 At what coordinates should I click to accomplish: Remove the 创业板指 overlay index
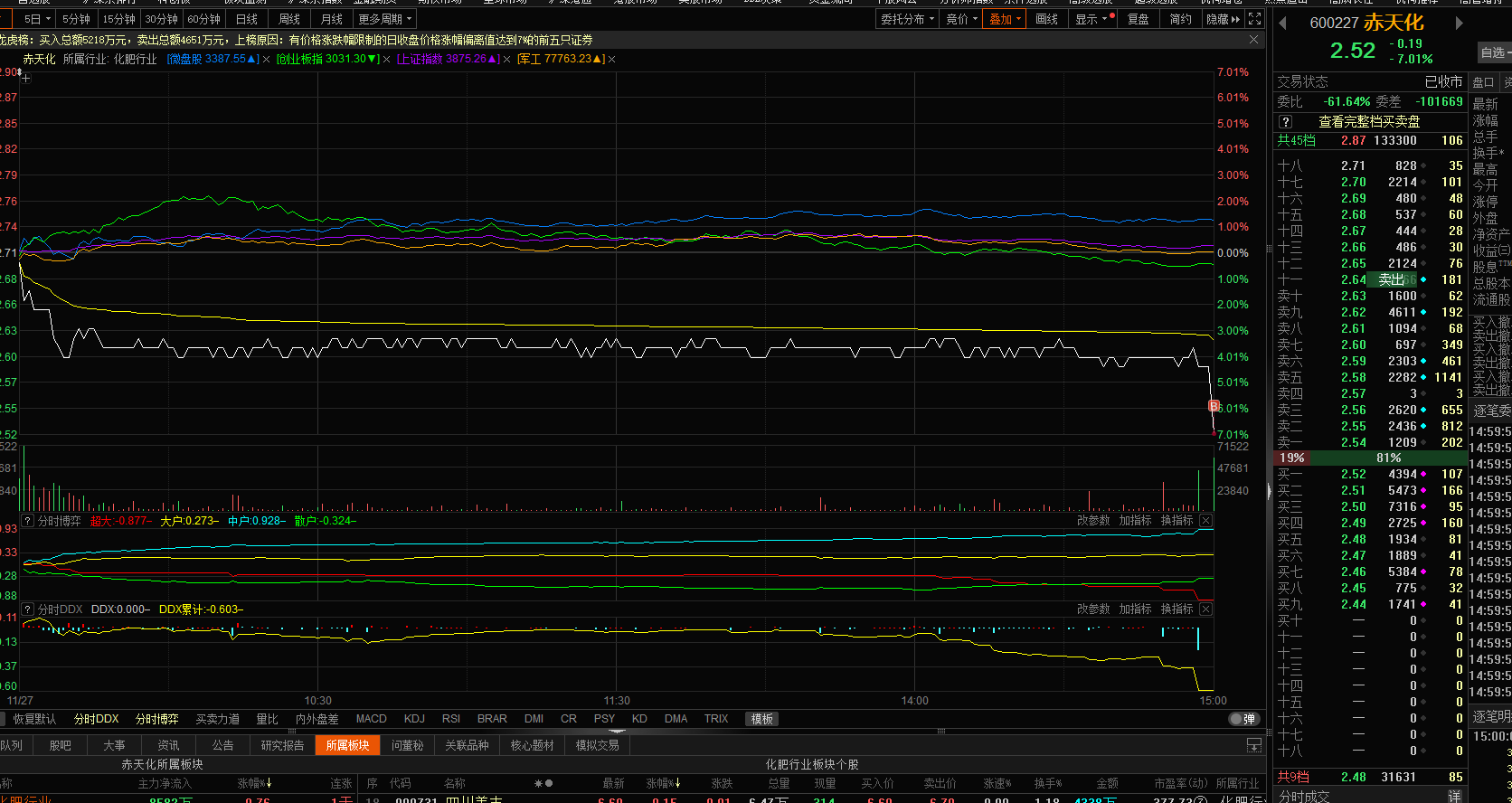pos(387,59)
